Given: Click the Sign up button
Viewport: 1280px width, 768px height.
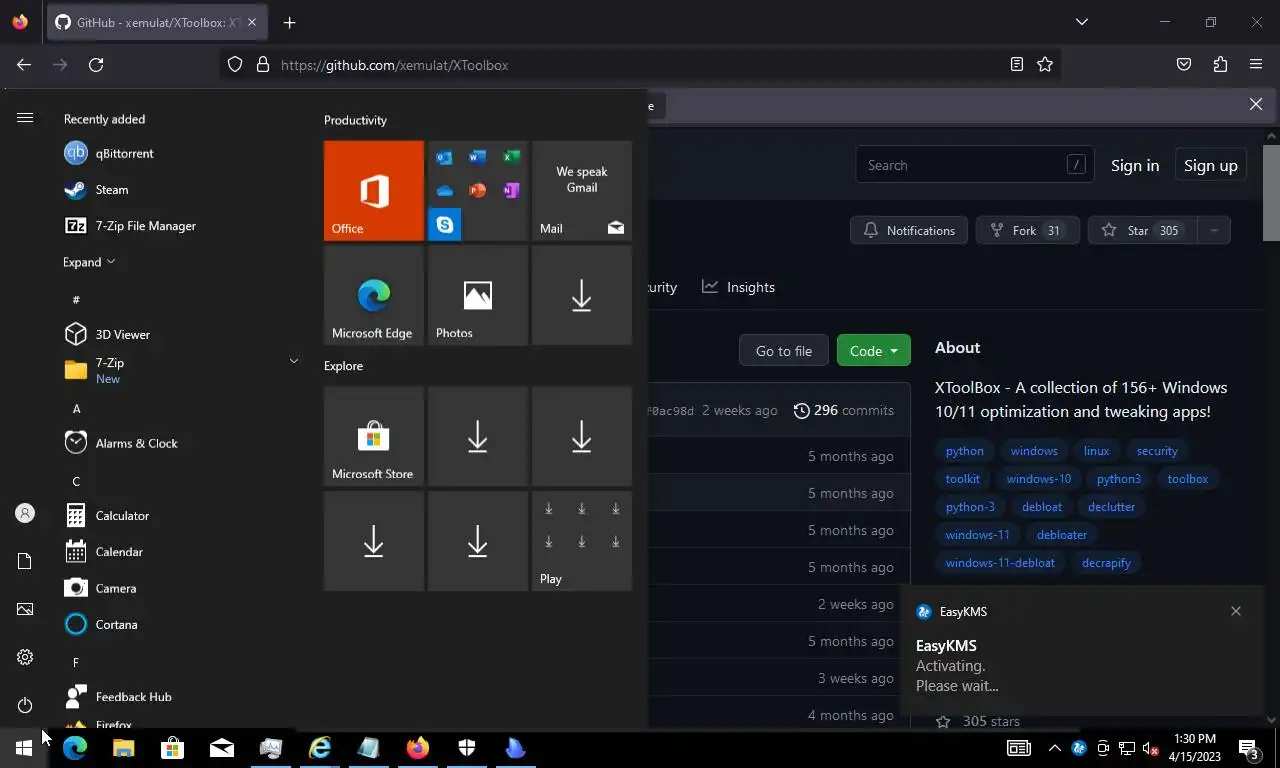Looking at the screenshot, I should [x=1210, y=166].
